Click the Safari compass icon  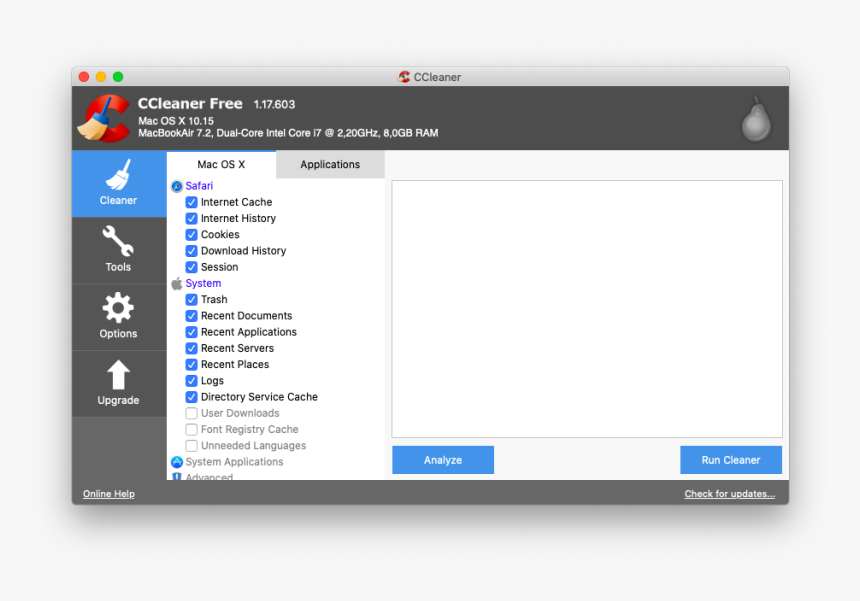click(x=177, y=186)
